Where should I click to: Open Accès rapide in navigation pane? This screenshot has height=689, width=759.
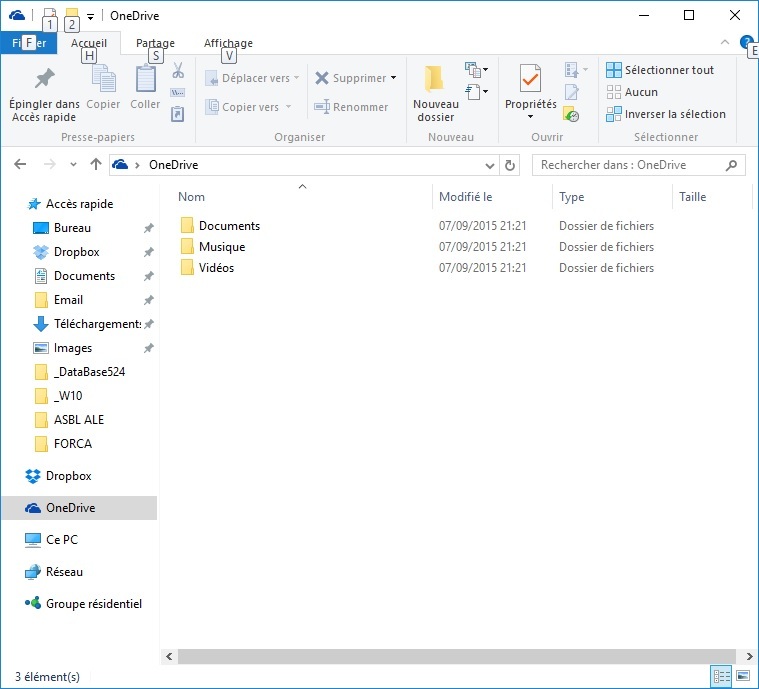[x=79, y=204]
